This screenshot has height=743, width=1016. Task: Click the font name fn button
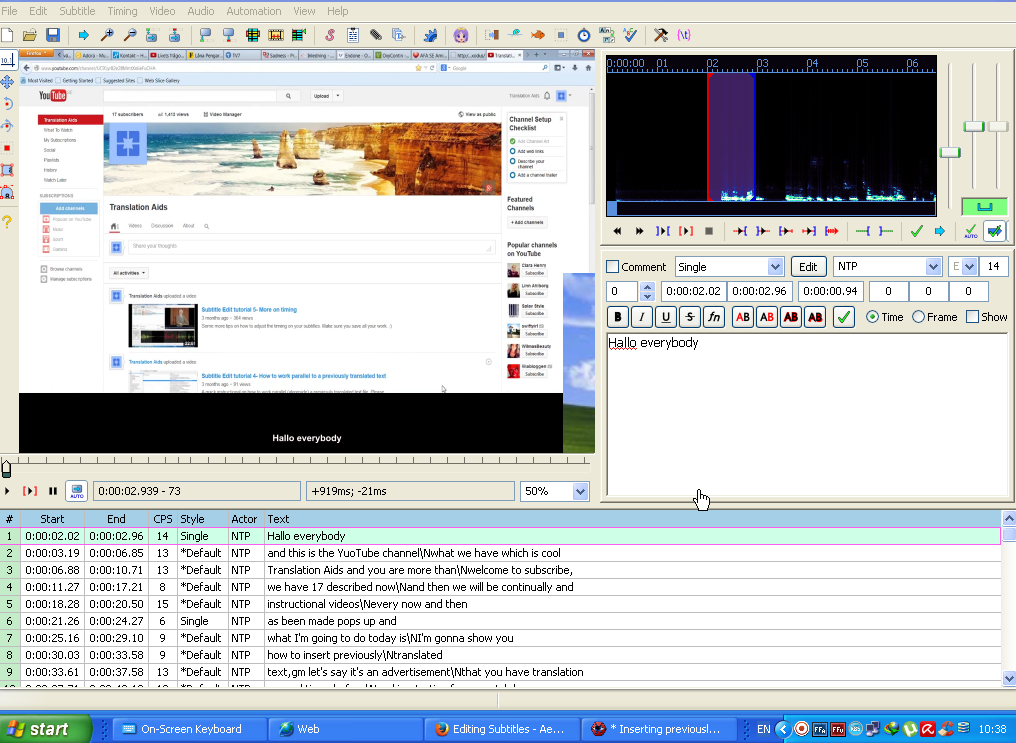[x=713, y=317]
